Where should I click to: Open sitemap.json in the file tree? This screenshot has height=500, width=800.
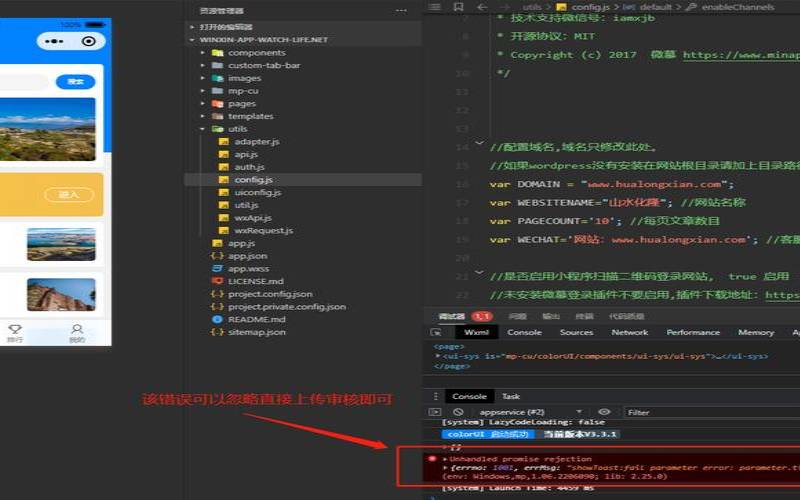click(x=256, y=332)
